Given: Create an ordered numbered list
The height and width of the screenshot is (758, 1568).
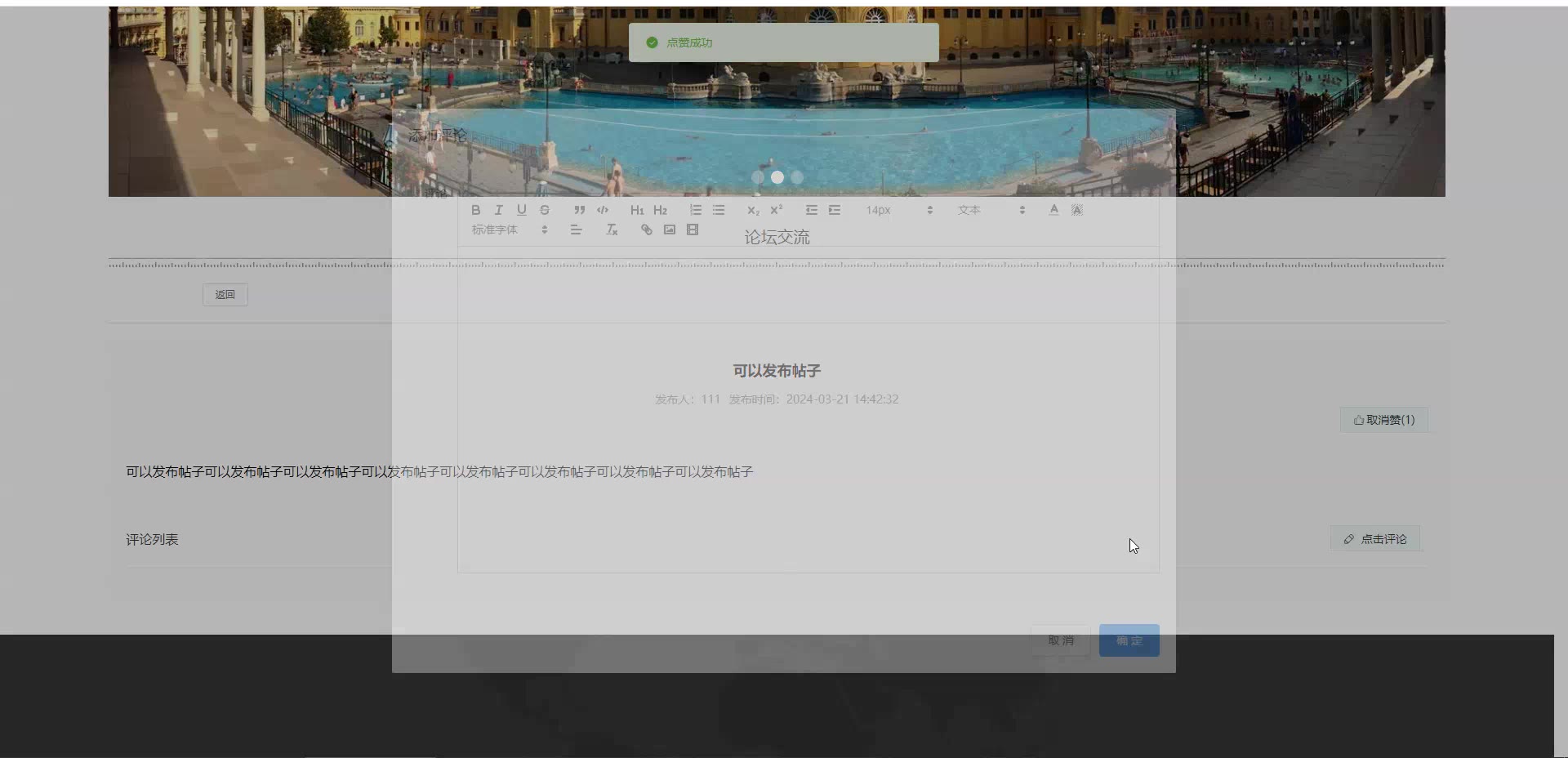Looking at the screenshot, I should tap(695, 210).
